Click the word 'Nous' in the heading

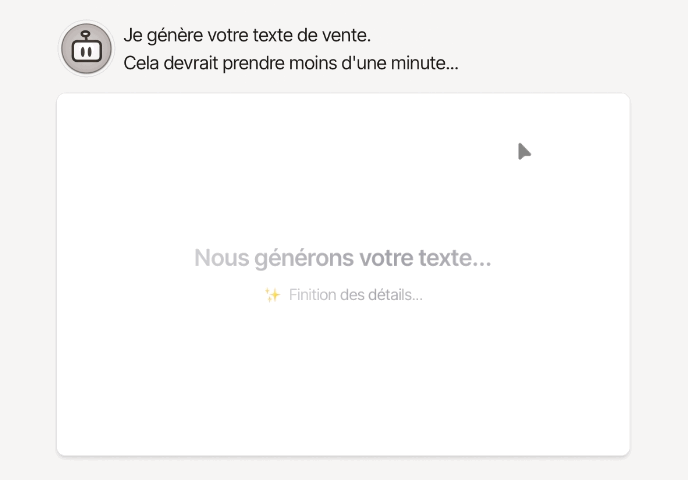[x=221, y=258]
